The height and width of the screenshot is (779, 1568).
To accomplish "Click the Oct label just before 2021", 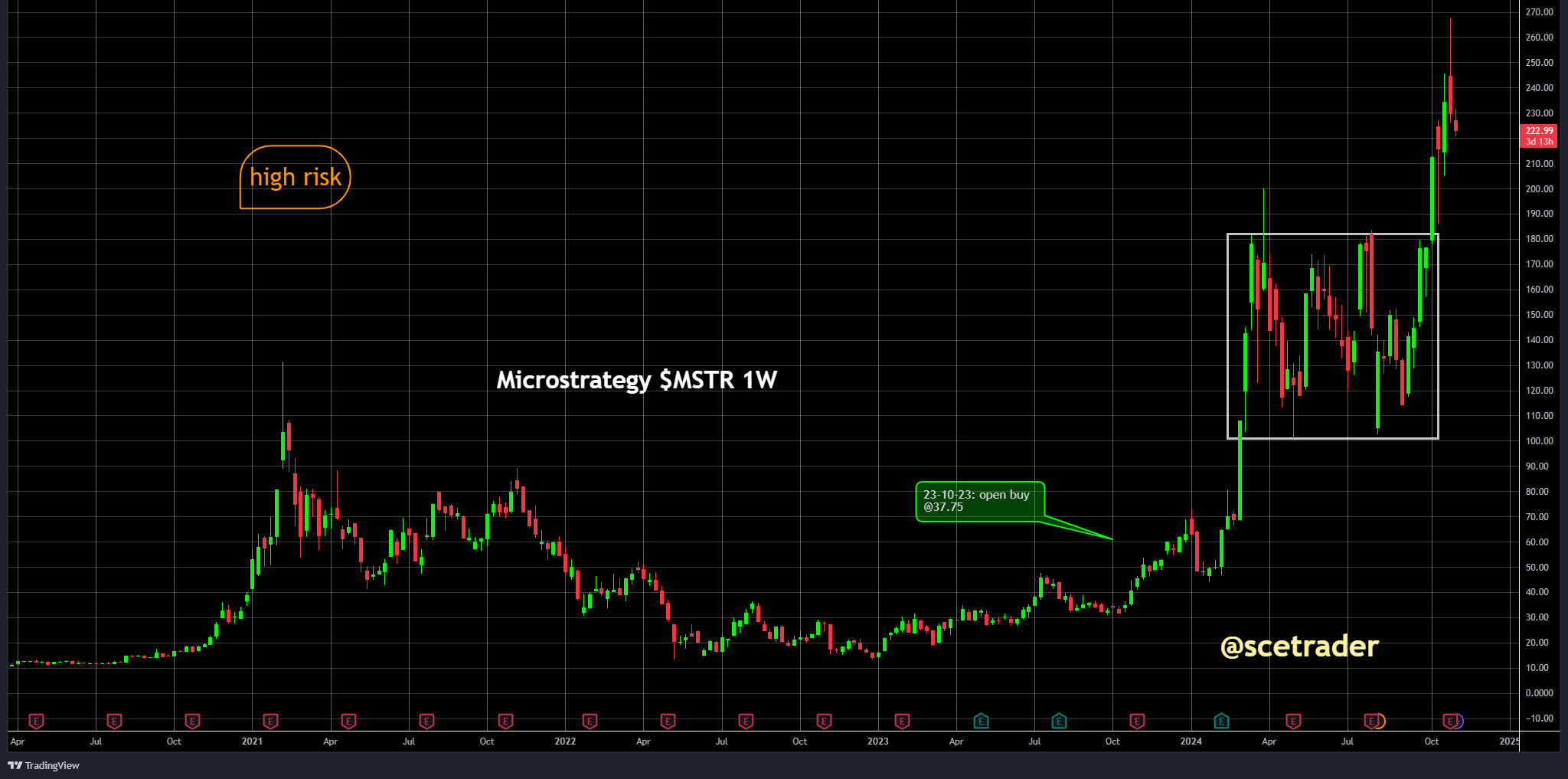I will click(174, 741).
